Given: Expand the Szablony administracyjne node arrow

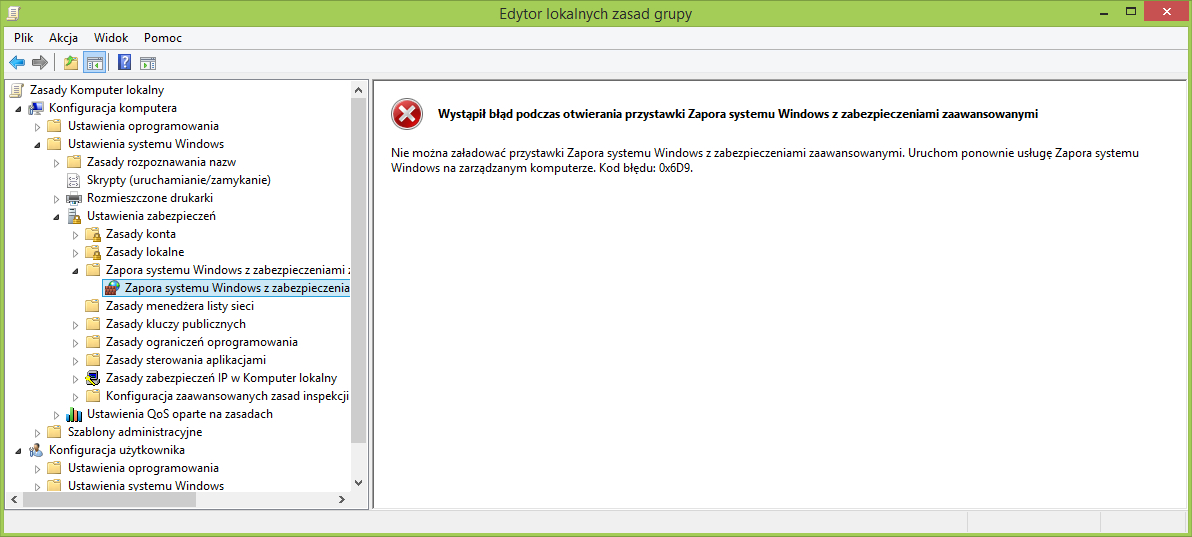Looking at the screenshot, I should (x=37, y=433).
